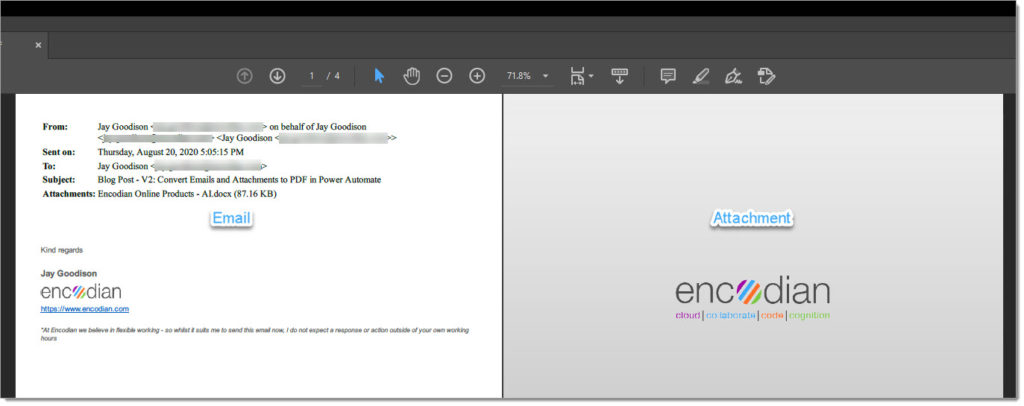Open the stamp and edit tool icon
Viewport: 1024px width, 406px height.
766,76
